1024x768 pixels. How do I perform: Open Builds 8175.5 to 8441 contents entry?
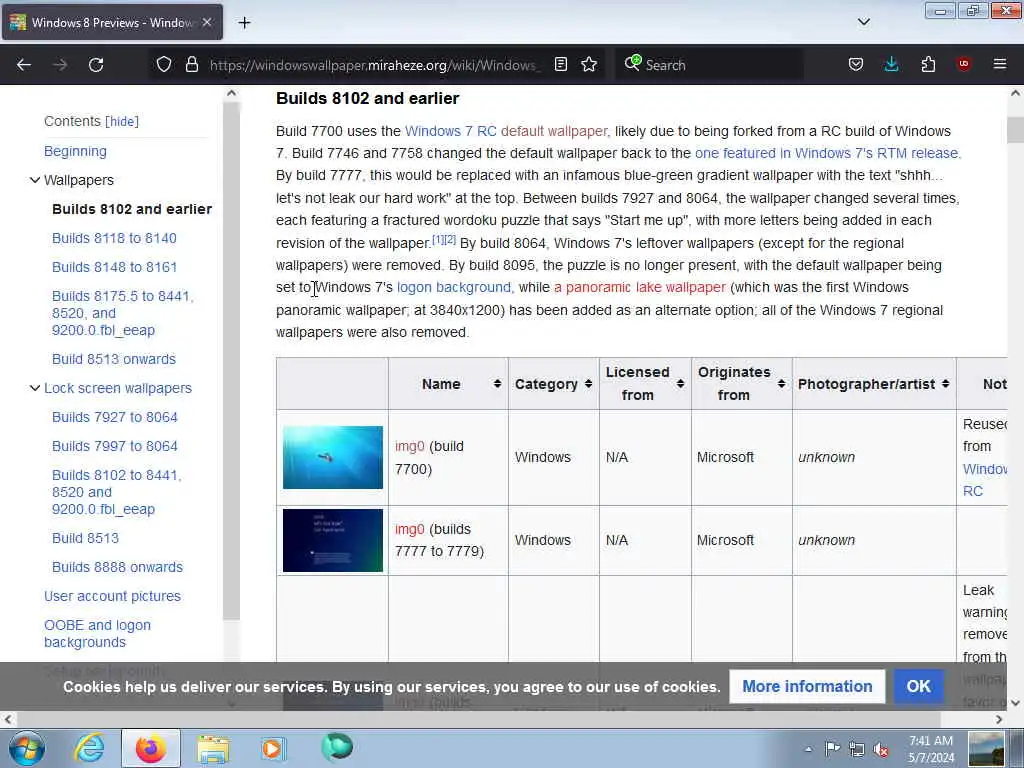[x=123, y=313]
